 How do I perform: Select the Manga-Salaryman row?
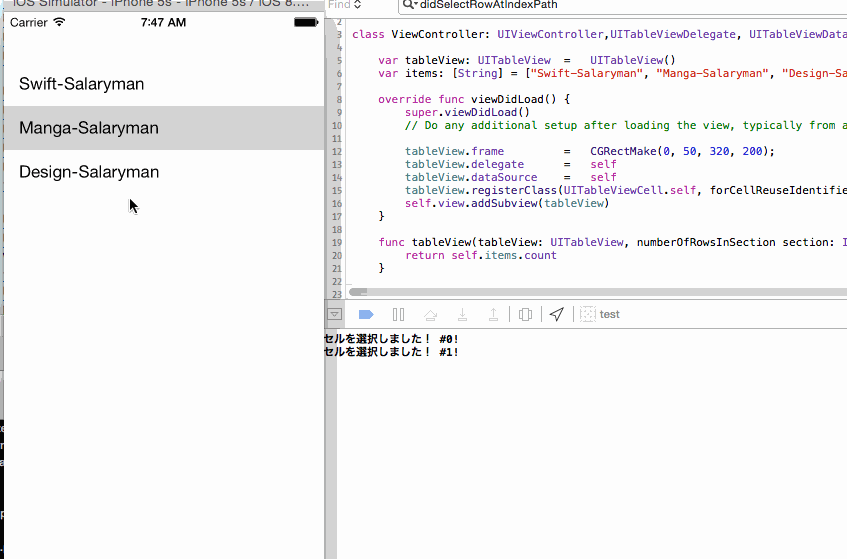pyautogui.click(x=164, y=128)
